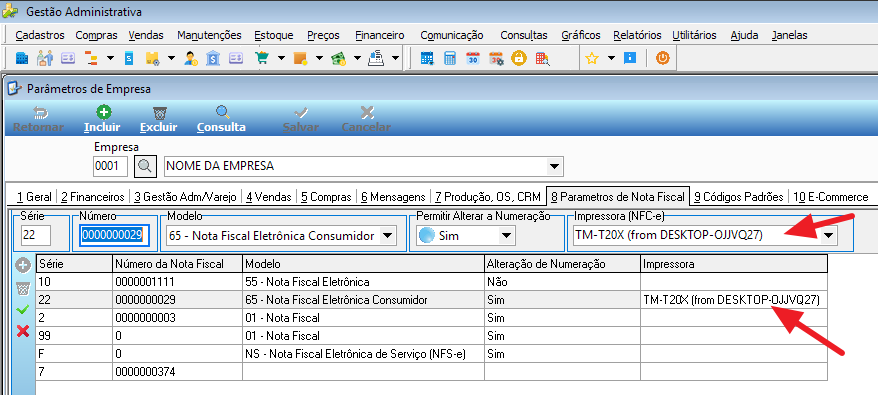The height and width of the screenshot is (395, 878).
Task: Open the people/clients icon in toolbar
Action: click(44, 58)
